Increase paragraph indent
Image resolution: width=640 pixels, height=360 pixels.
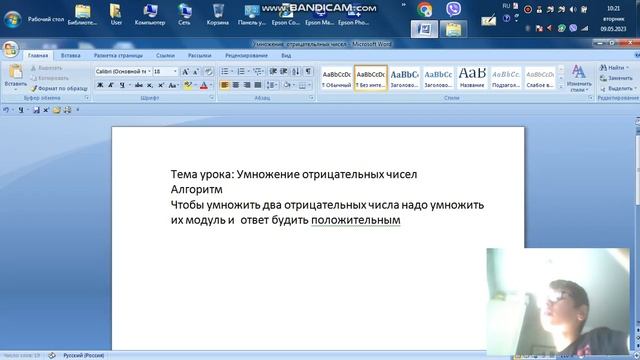pos(284,72)
